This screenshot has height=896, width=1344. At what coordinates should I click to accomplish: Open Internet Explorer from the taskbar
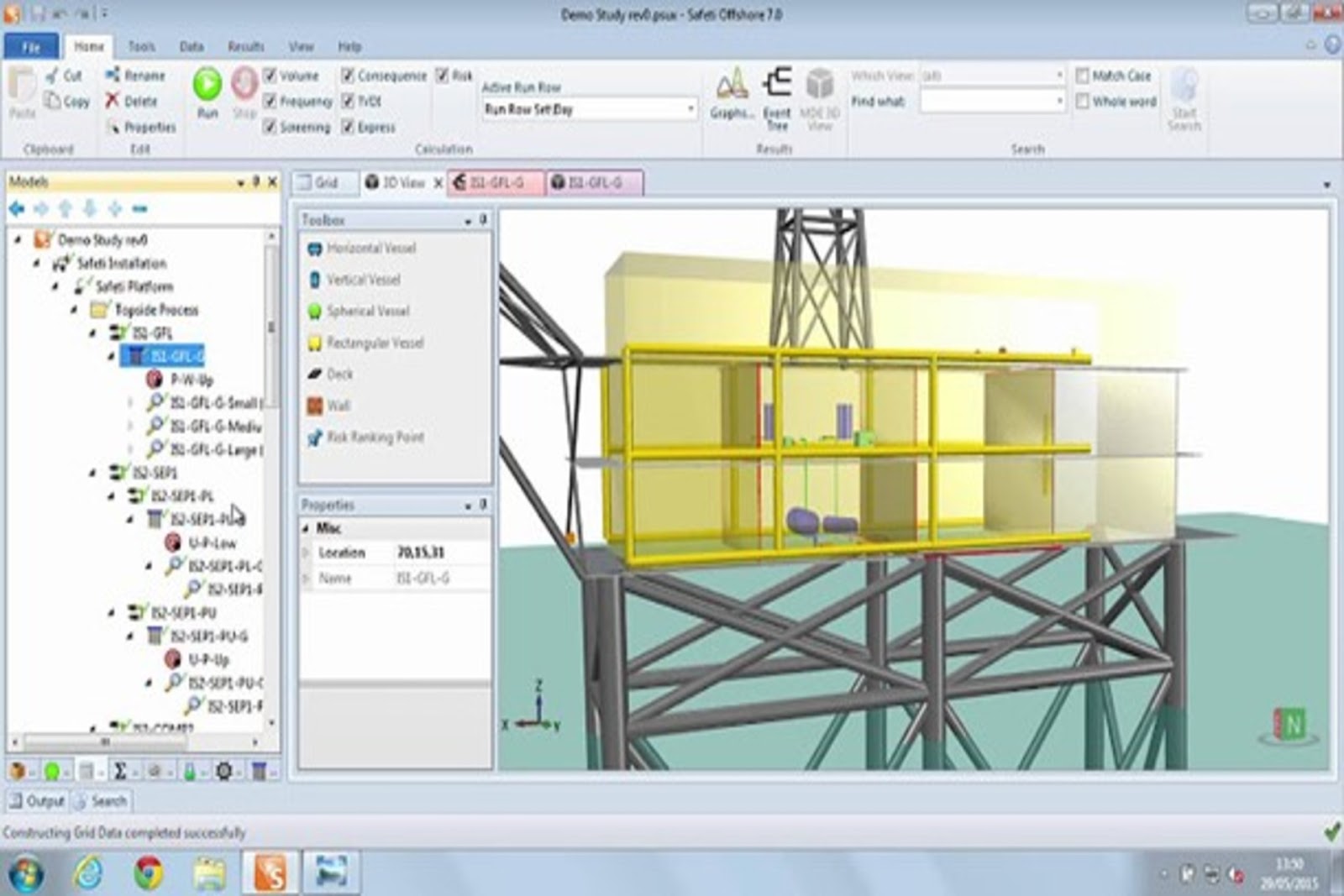[88, 873]
